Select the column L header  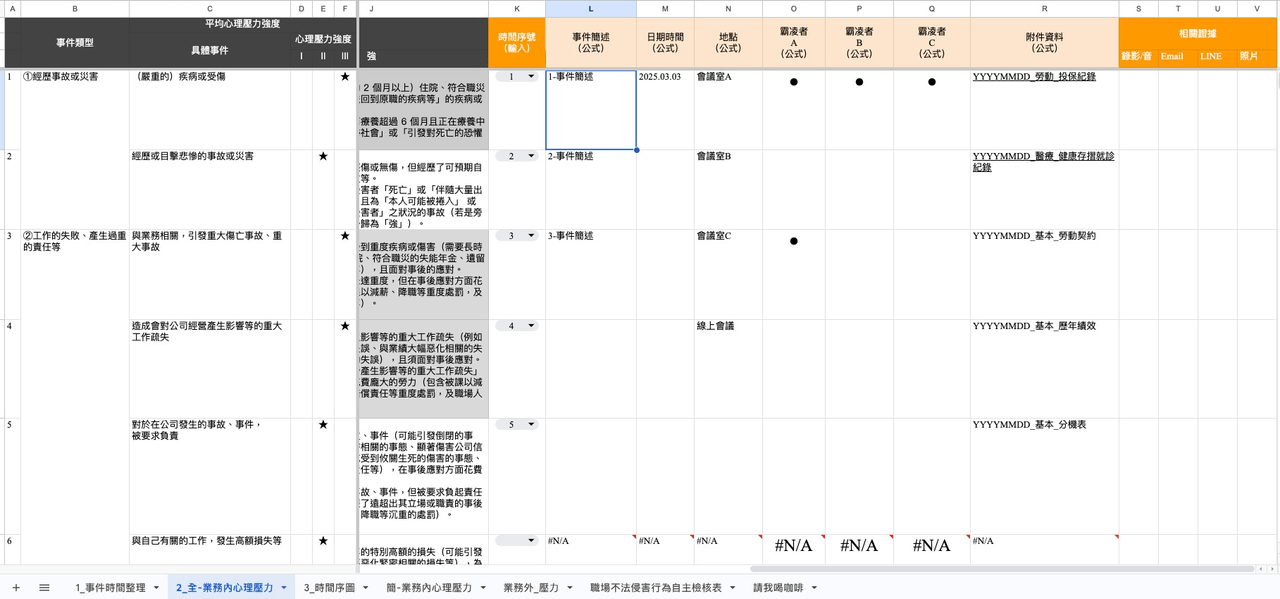point(591,8)
